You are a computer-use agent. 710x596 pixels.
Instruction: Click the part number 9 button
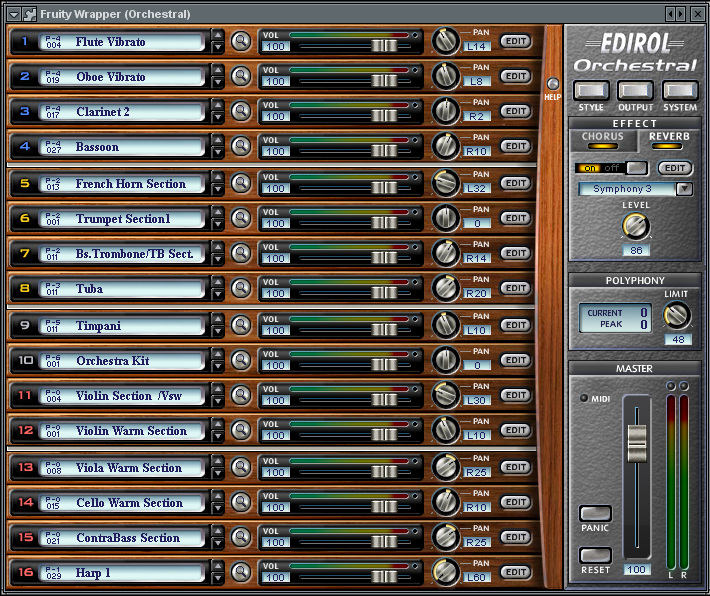(x=24, y=325)
